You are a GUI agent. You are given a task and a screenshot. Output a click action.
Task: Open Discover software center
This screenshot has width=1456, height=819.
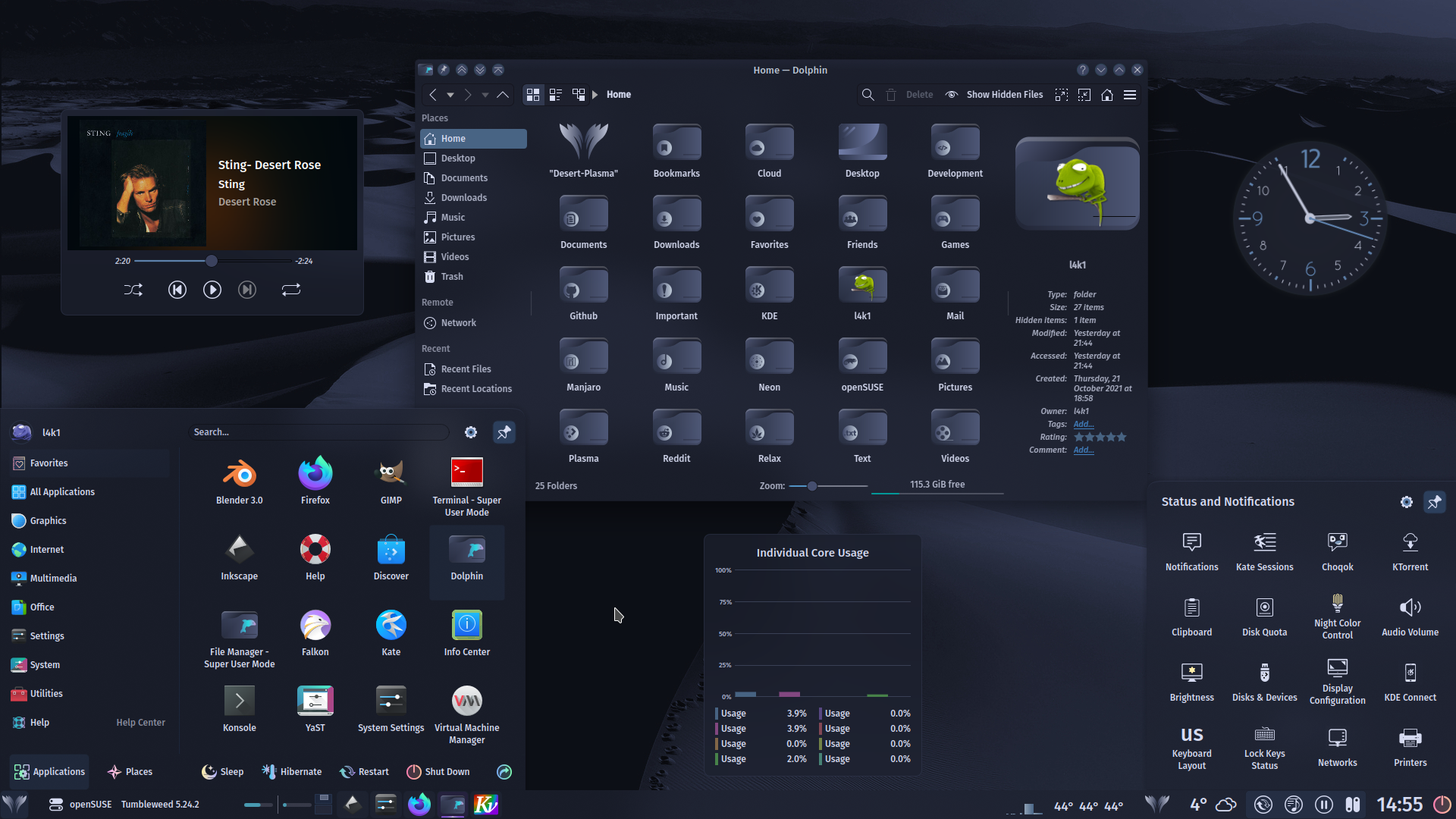391,557
